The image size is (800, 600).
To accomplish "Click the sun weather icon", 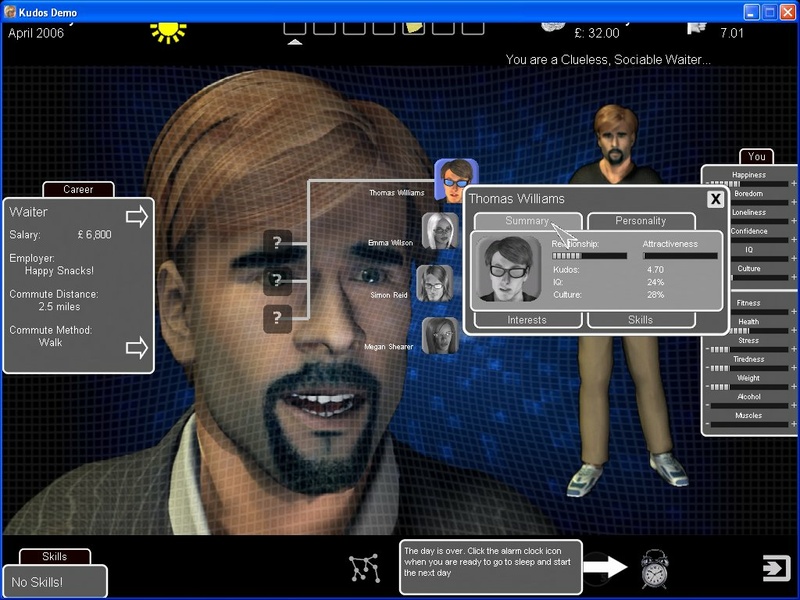I will [x=168, y=28].
